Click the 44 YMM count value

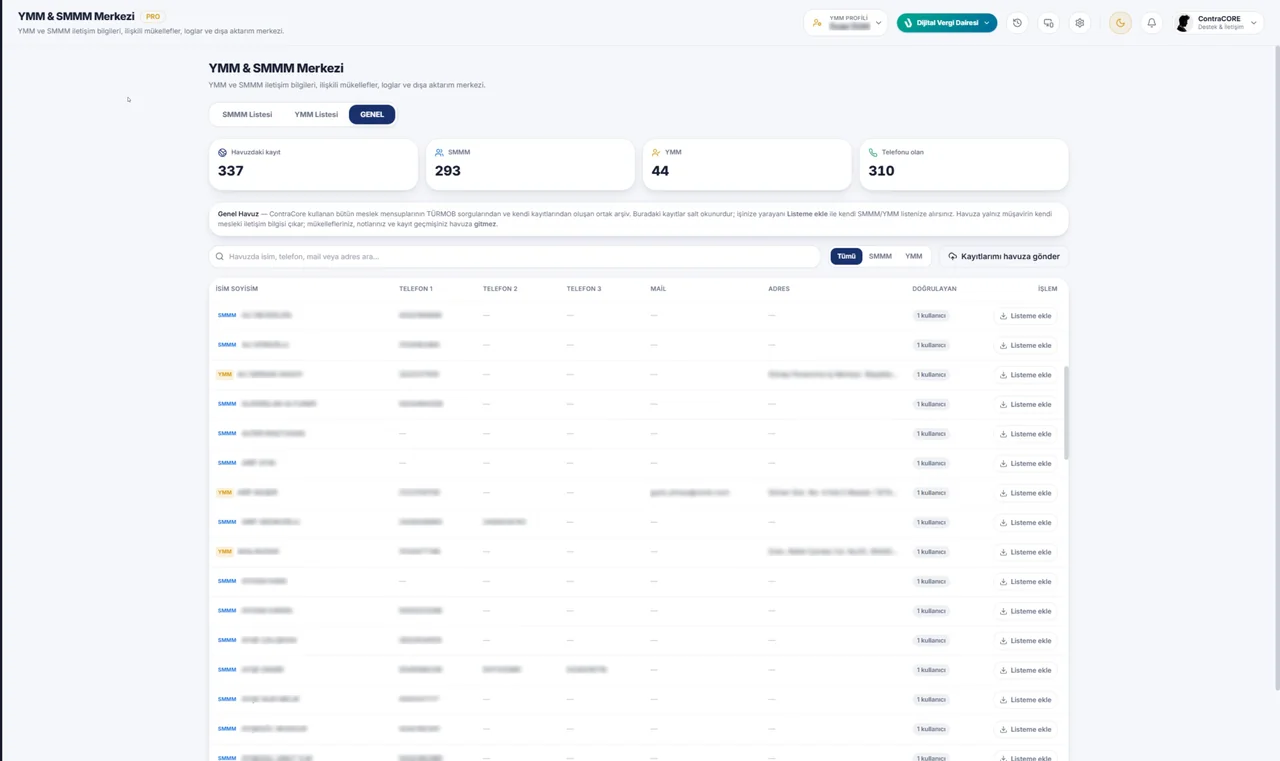click(660, 171)
